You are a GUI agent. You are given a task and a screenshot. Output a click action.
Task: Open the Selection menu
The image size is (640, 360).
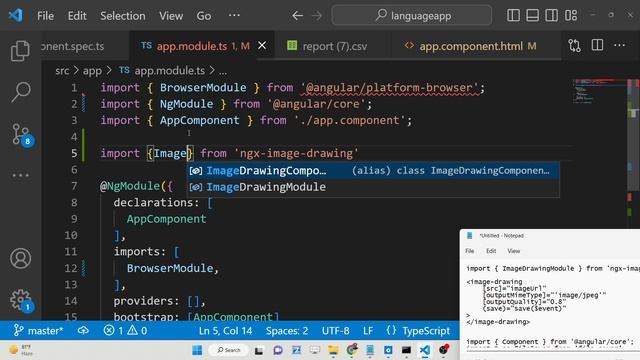122,16
